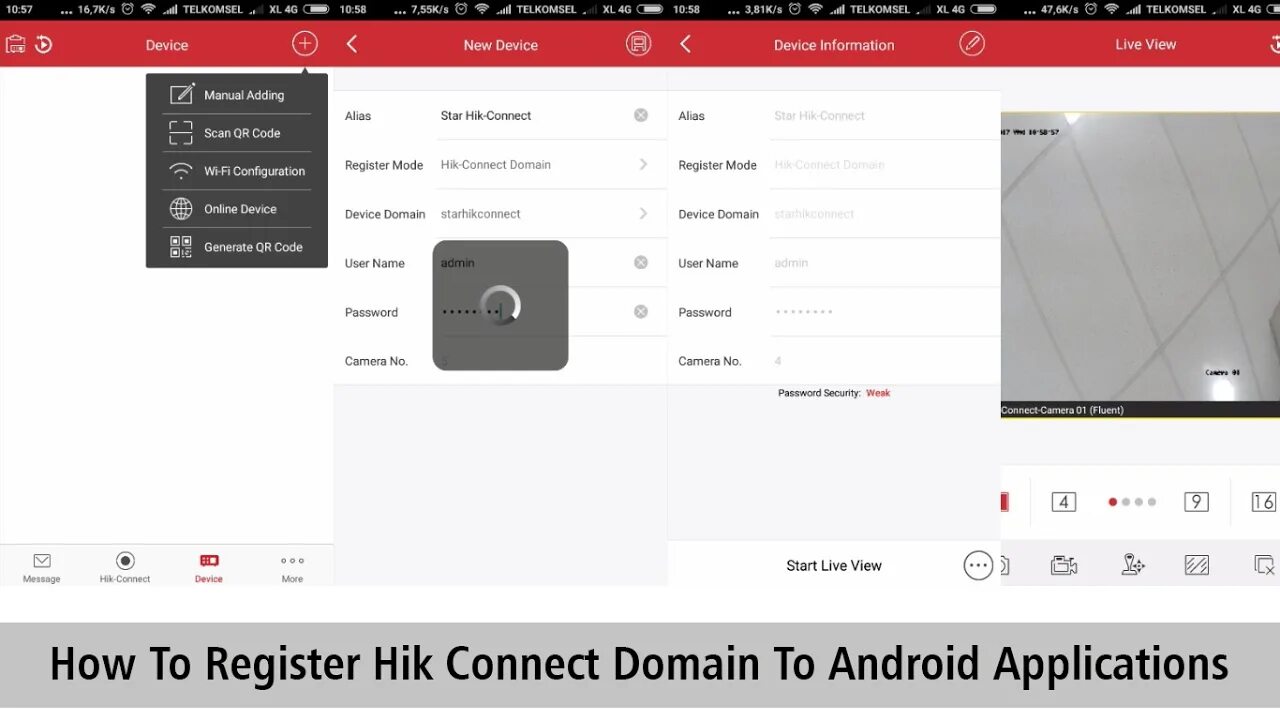Image resolution: width=1280 pixels, height=720 pixels.
Task: Go back from the New Device screen
Action: 352,44
